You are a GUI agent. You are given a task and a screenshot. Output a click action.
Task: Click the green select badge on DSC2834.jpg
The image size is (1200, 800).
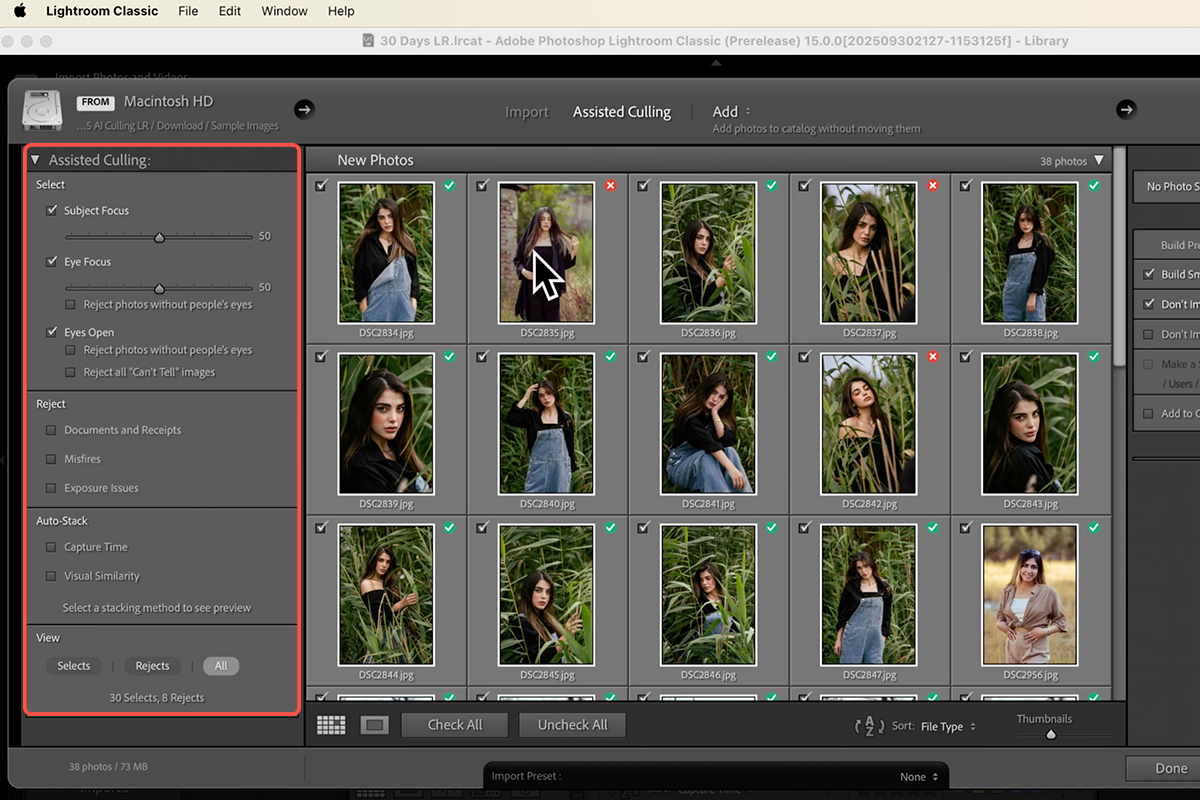pyautogui.click(x=449, y=186)
